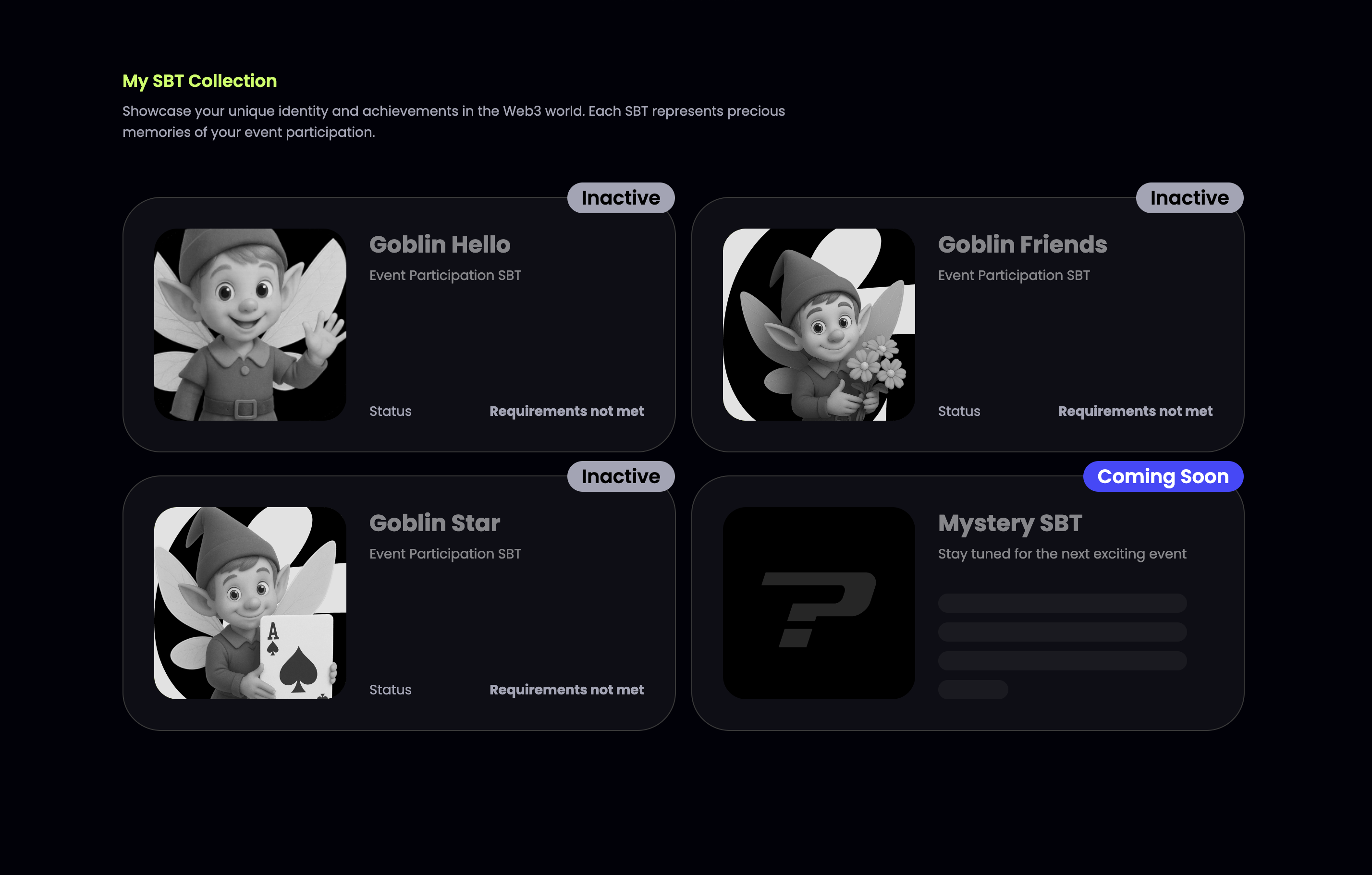This screenshot has width=1372, height=875.
Task: Click the Inactive badge on Goblin Star
Action: pos(621,476)
